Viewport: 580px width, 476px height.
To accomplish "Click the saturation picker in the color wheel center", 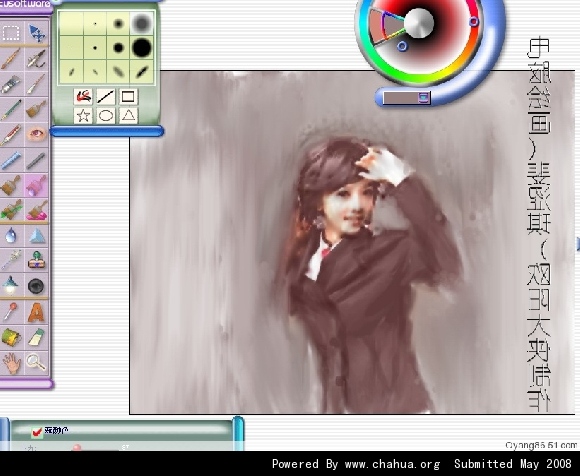I will coord(419,23).
